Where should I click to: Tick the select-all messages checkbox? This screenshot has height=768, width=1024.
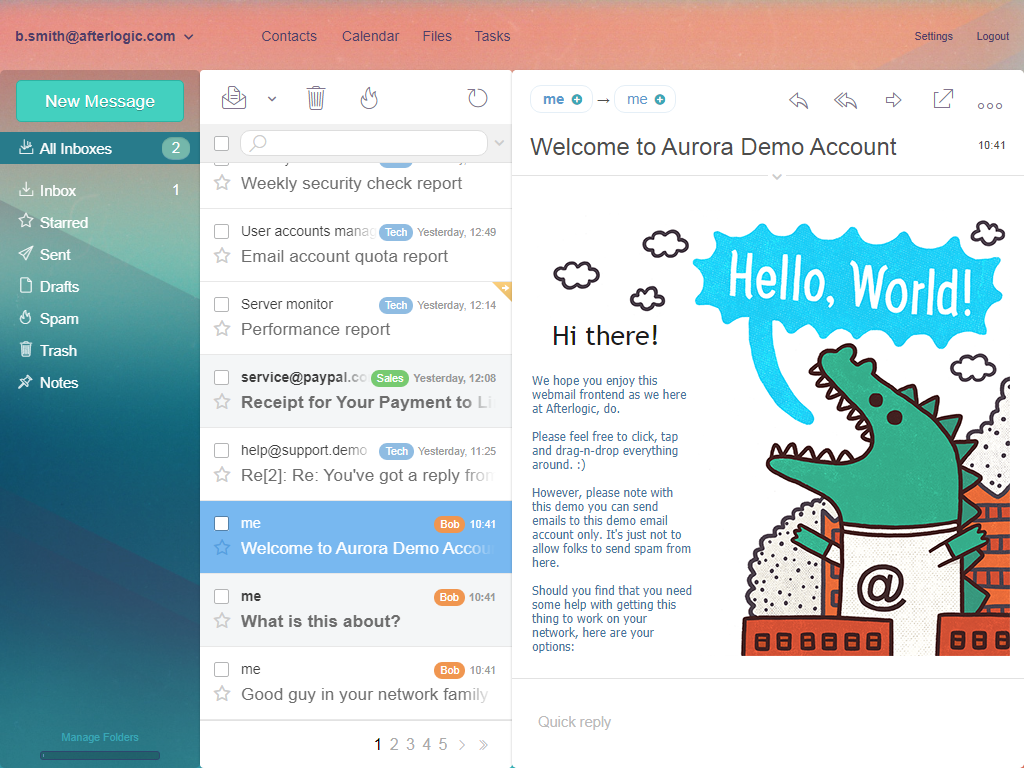coord(222,143)
